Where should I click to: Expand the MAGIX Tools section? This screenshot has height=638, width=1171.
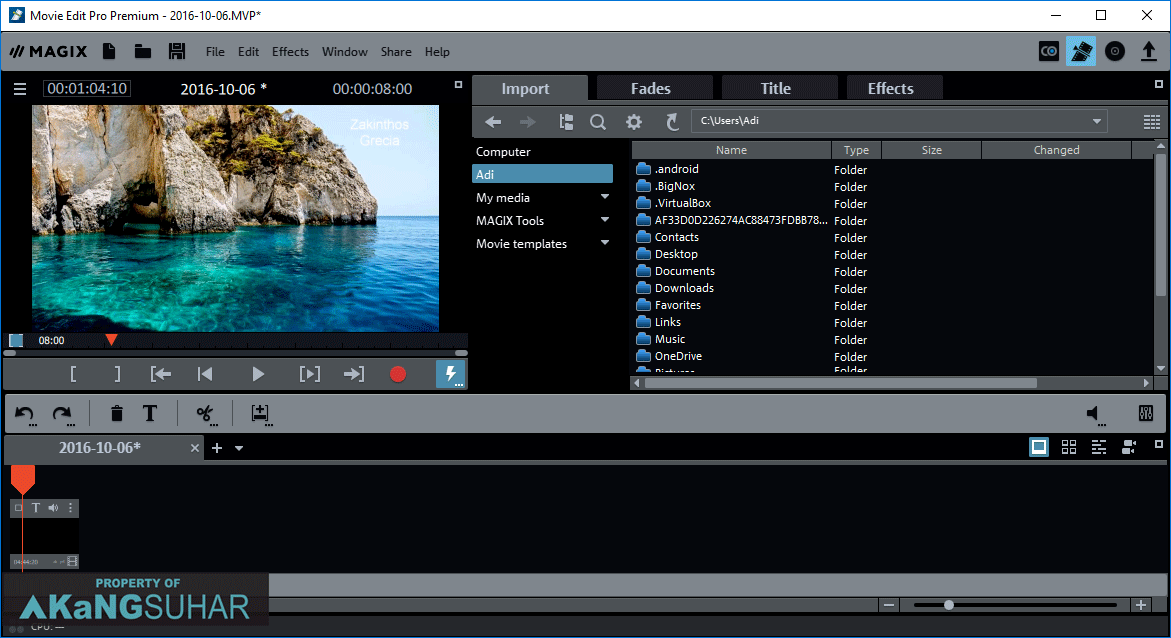coord(605,220)
